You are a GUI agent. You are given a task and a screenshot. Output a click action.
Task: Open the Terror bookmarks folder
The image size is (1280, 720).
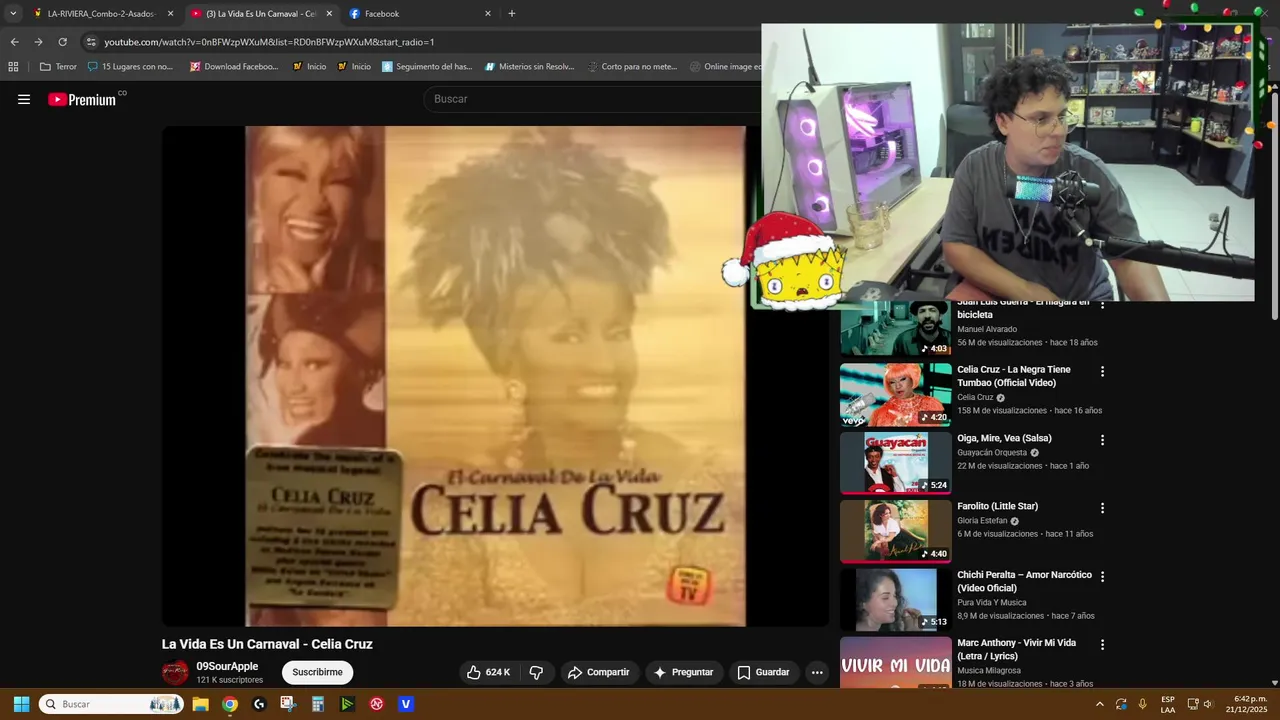point(58,67)
